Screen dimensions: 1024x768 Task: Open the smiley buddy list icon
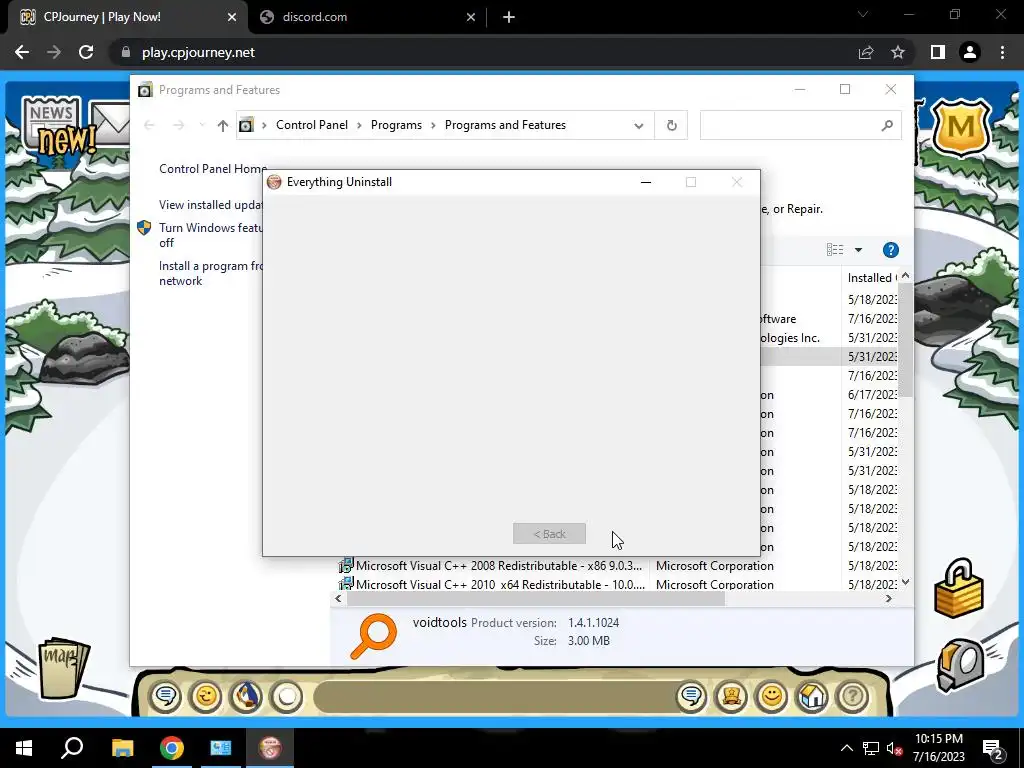772,696
